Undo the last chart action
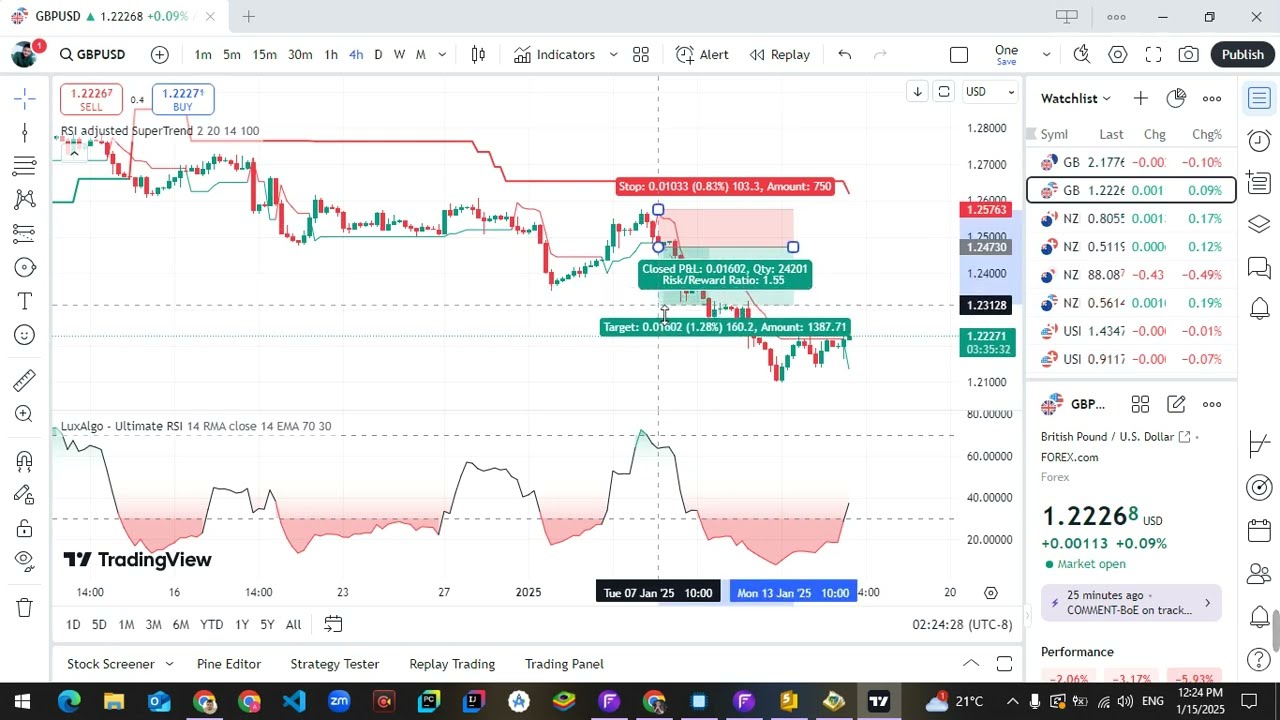The height and width of the screenshot is (720, 1280). tap(845, 55)
